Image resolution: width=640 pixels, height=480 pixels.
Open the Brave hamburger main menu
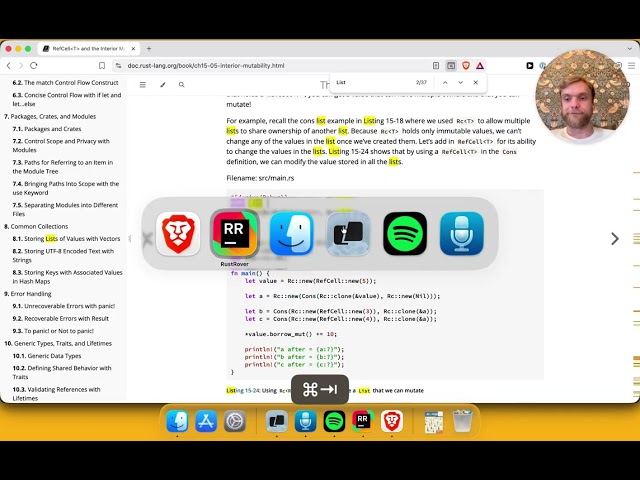(x=631, y=65)
